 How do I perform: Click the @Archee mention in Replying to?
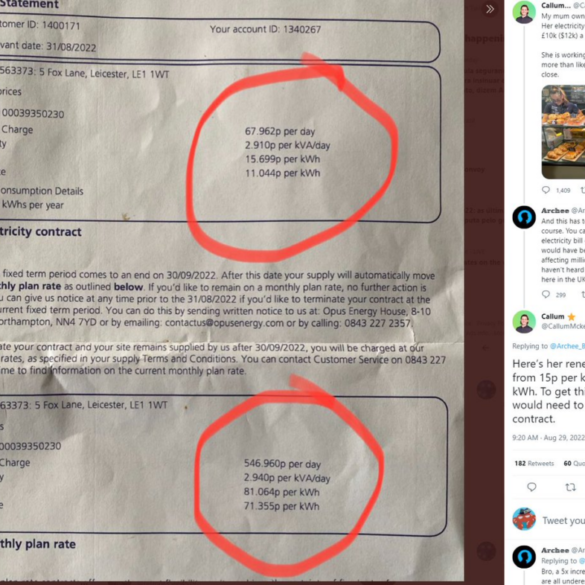(x=567, y=346)
